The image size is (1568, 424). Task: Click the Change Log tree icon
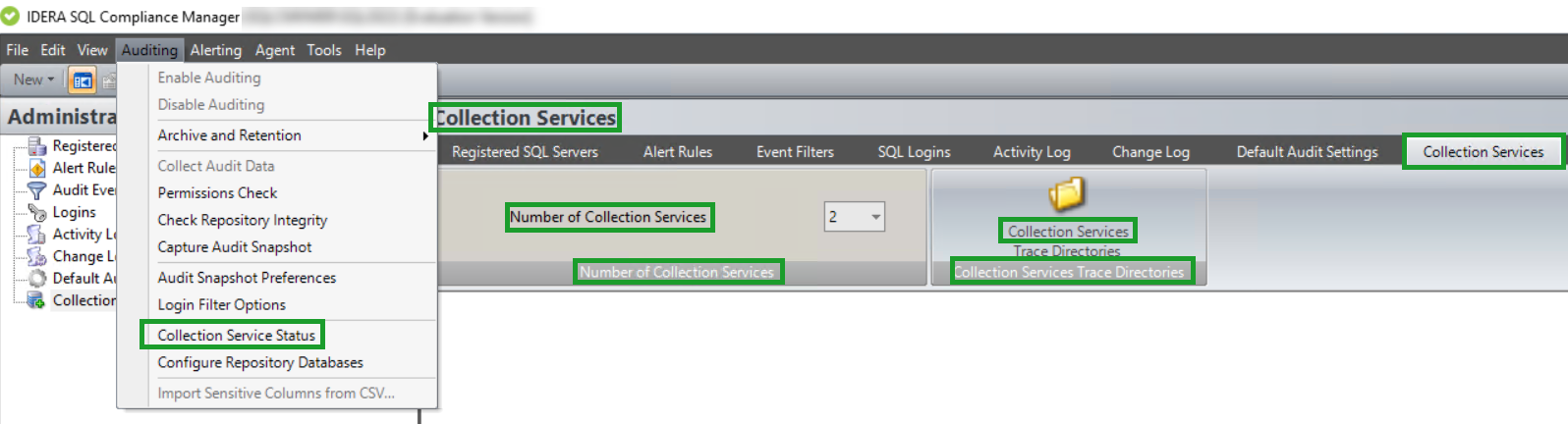point(37,256)
